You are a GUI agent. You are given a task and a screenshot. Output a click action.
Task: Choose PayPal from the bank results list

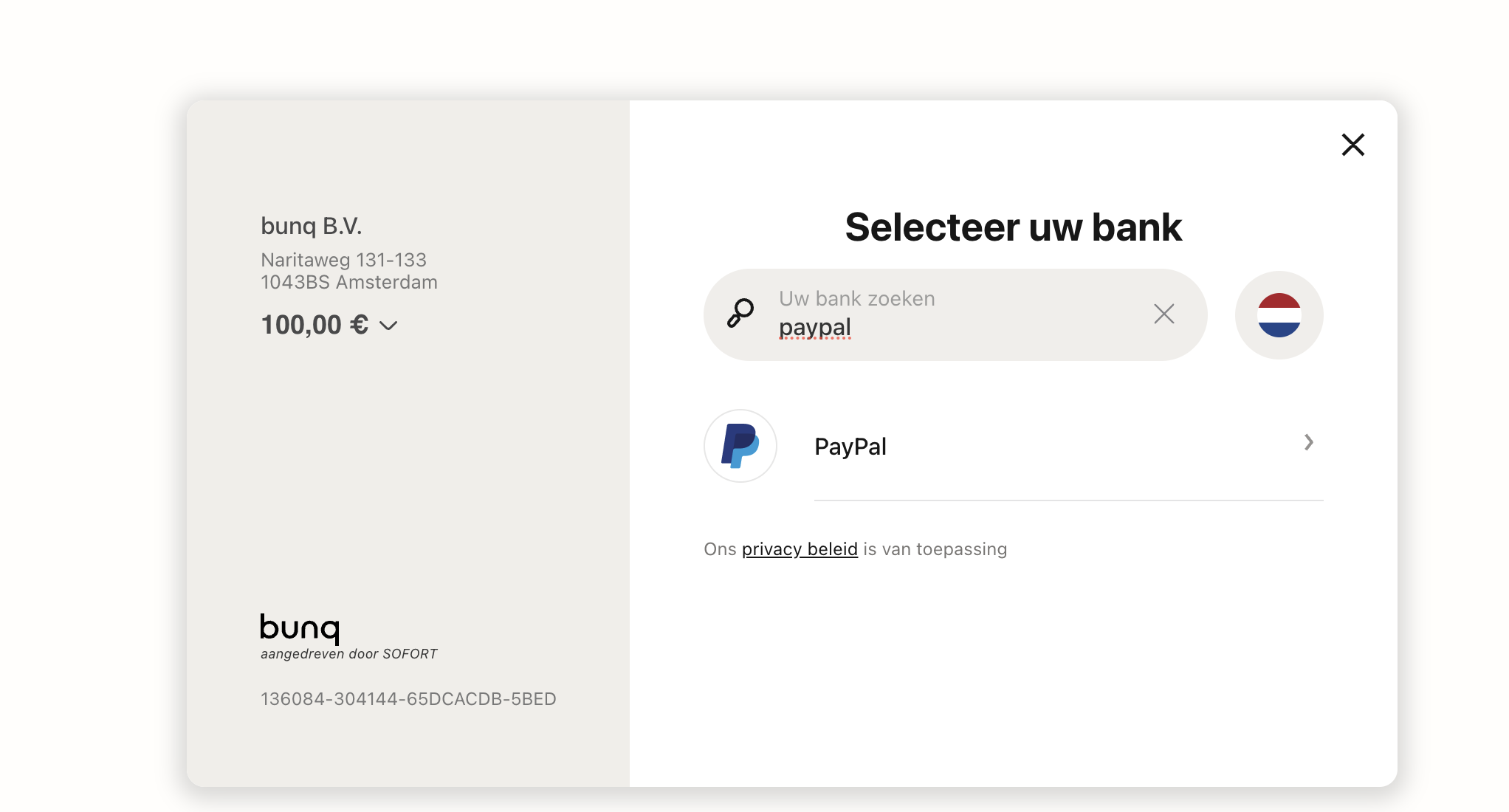pos(850,446)
